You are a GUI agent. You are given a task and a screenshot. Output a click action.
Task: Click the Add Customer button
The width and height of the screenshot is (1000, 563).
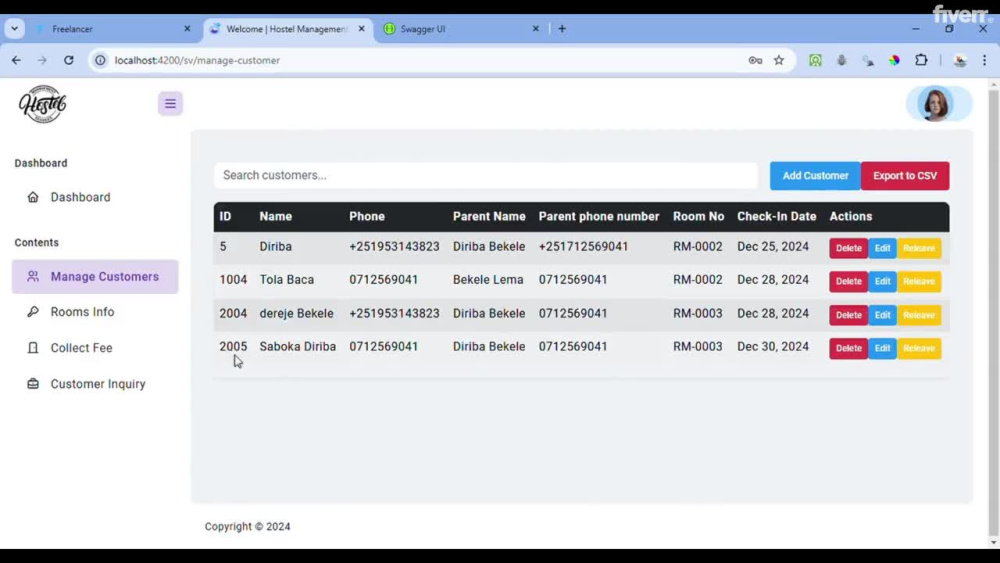[x=815, y=175]
